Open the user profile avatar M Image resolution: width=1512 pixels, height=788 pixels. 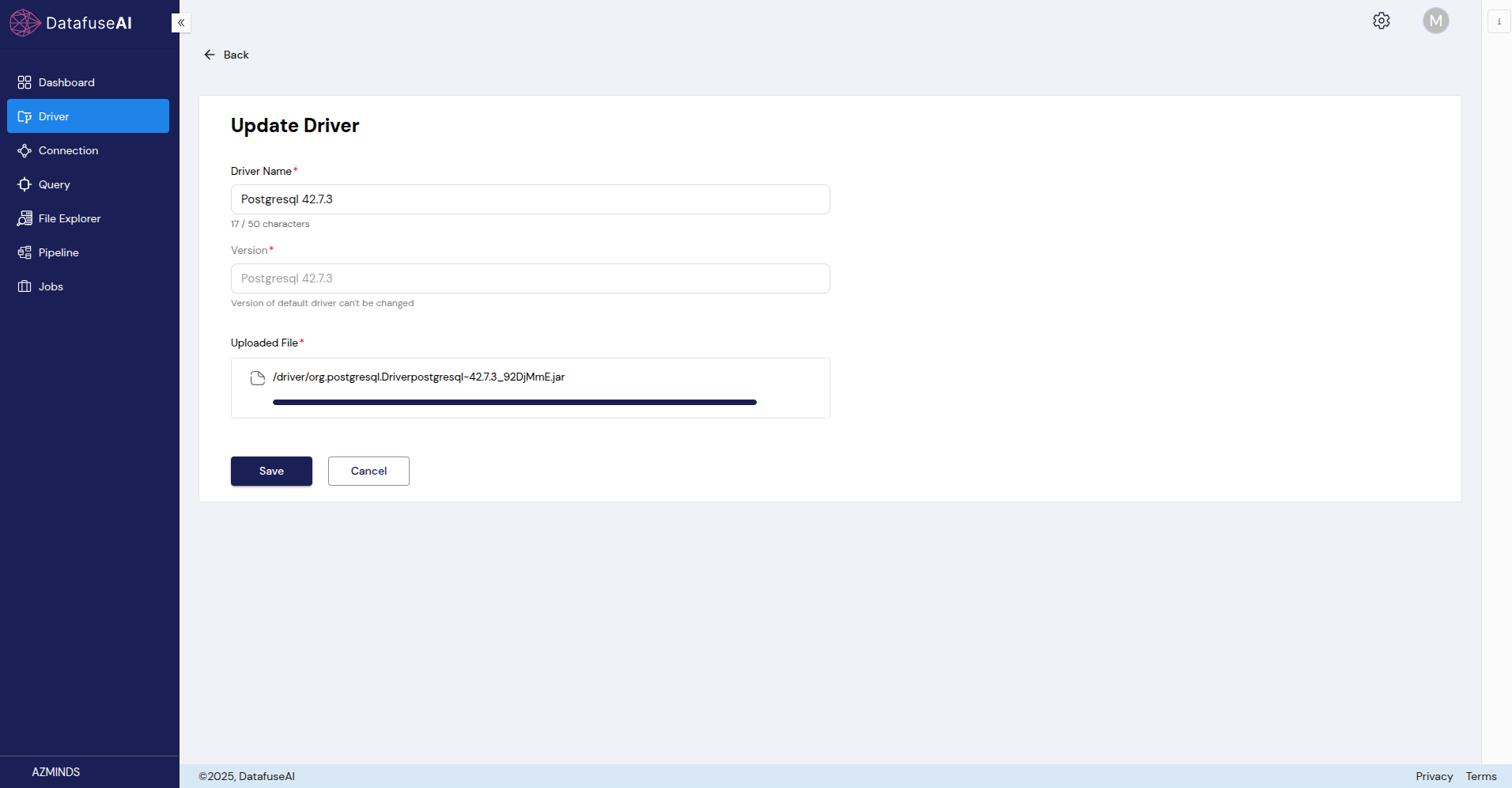tap(1435, 21)
